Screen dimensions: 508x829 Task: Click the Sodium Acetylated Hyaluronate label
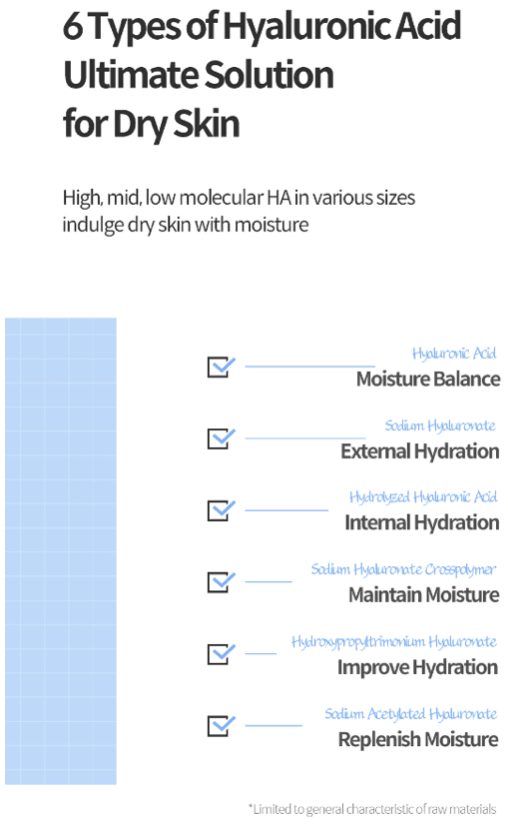(411, 714)
